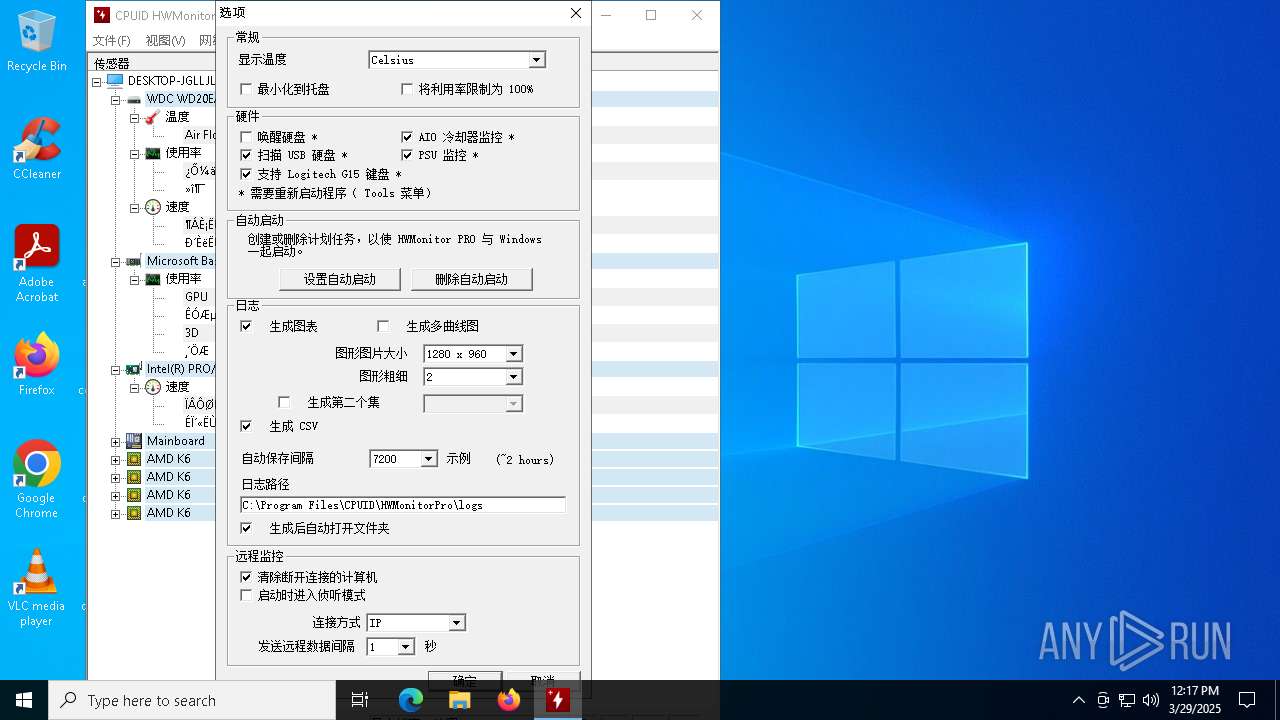Click the first AMD K6 processor icon

tap(134, 459)
